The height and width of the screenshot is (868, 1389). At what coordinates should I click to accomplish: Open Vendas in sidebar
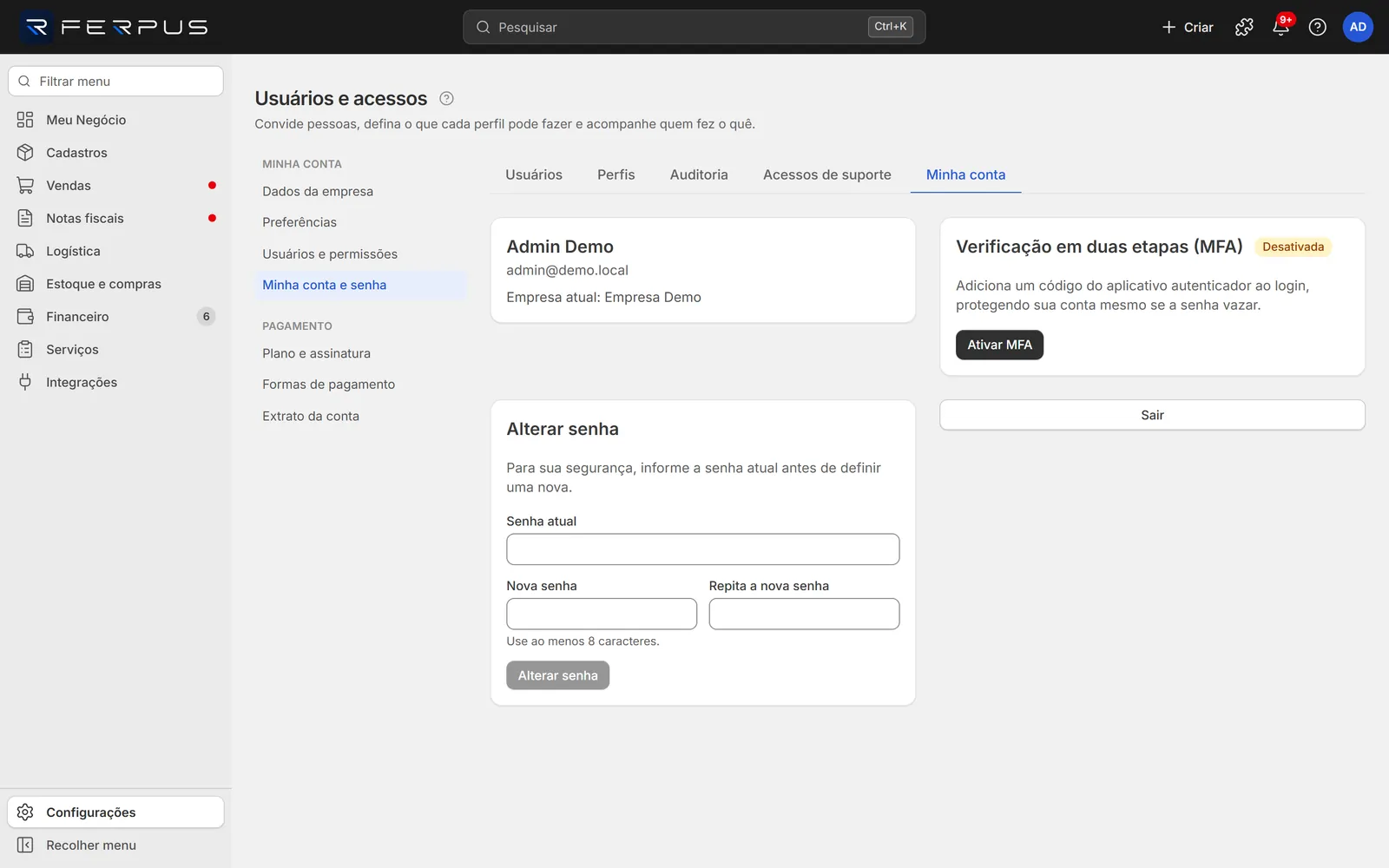(x=115, y=186)
